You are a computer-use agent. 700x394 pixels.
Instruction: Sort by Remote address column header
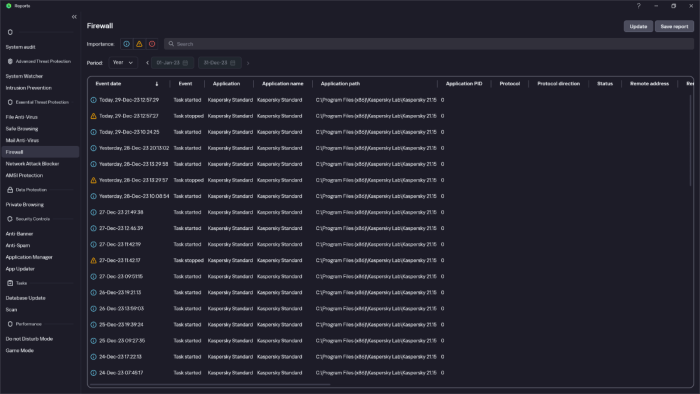(x=649, y=84)
